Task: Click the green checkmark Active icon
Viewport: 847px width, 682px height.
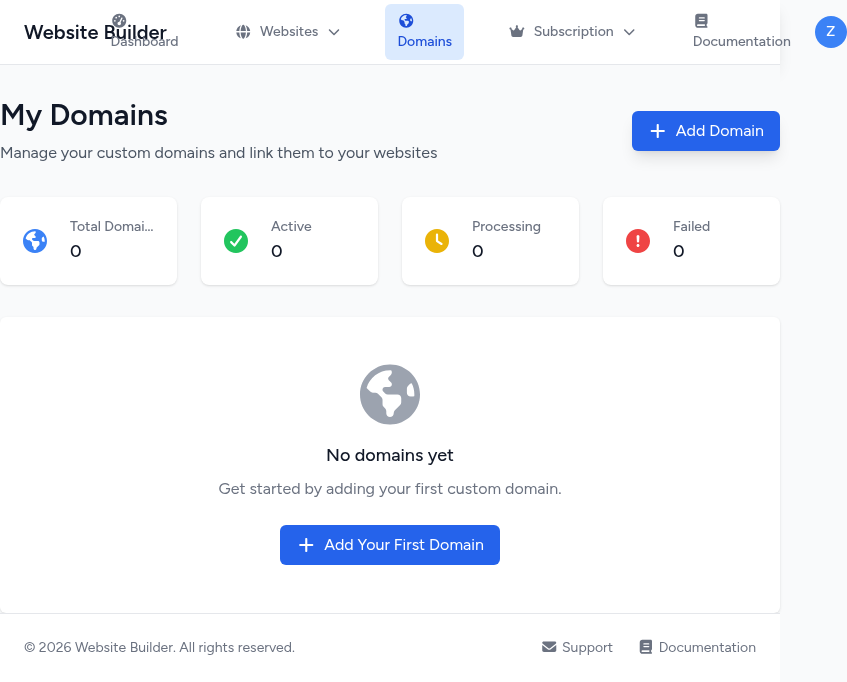Action: pyautogui.click(x=236, y=241)
